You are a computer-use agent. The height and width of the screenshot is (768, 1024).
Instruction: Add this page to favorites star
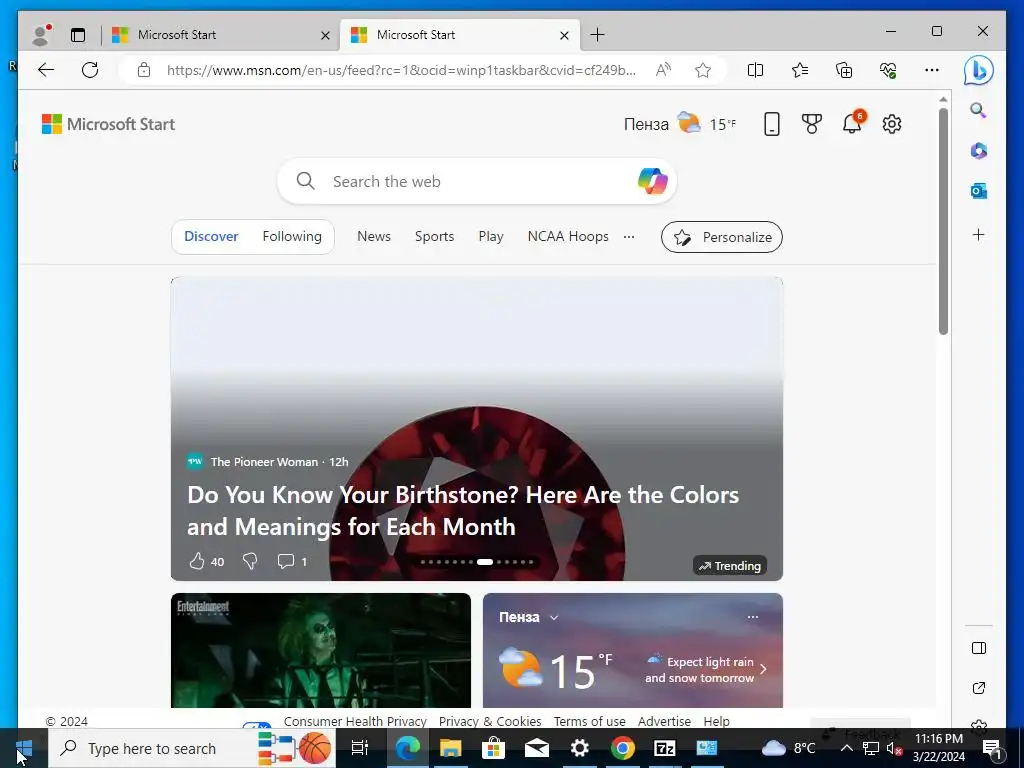click(703, 70)
